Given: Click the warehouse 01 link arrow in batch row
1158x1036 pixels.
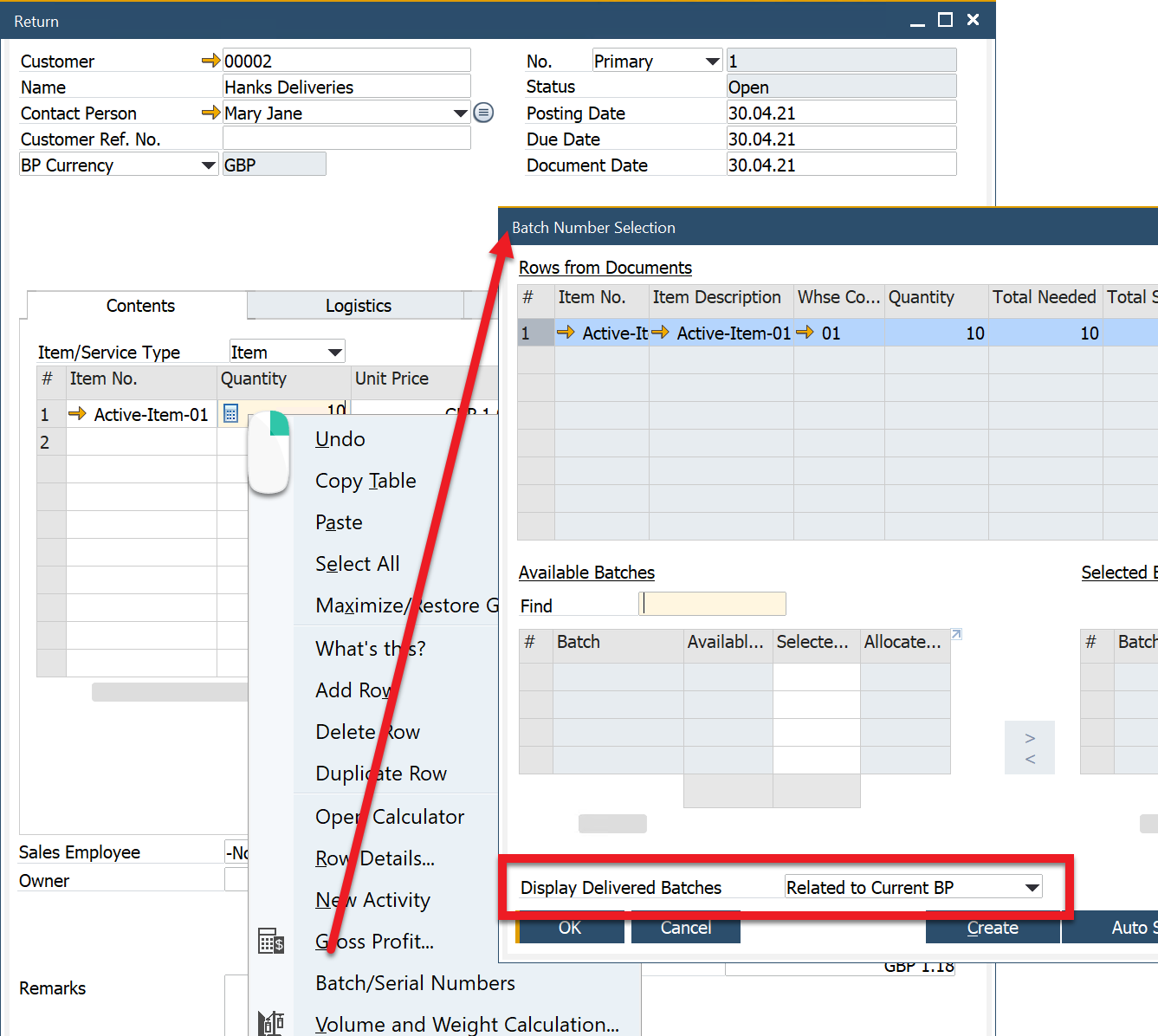Looking at the screenshot, I should click(805, 333).
